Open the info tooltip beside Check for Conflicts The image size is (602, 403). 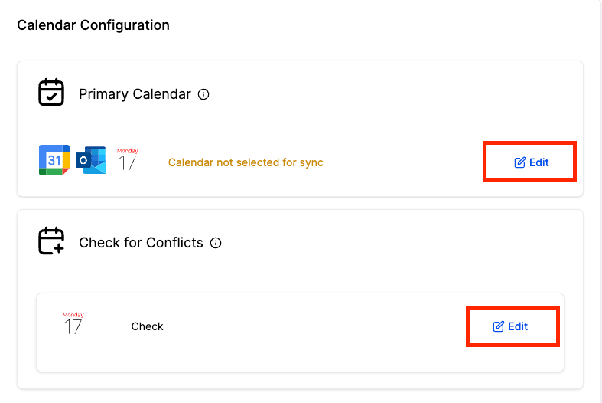pyautogui.click(x=216, y=243)
